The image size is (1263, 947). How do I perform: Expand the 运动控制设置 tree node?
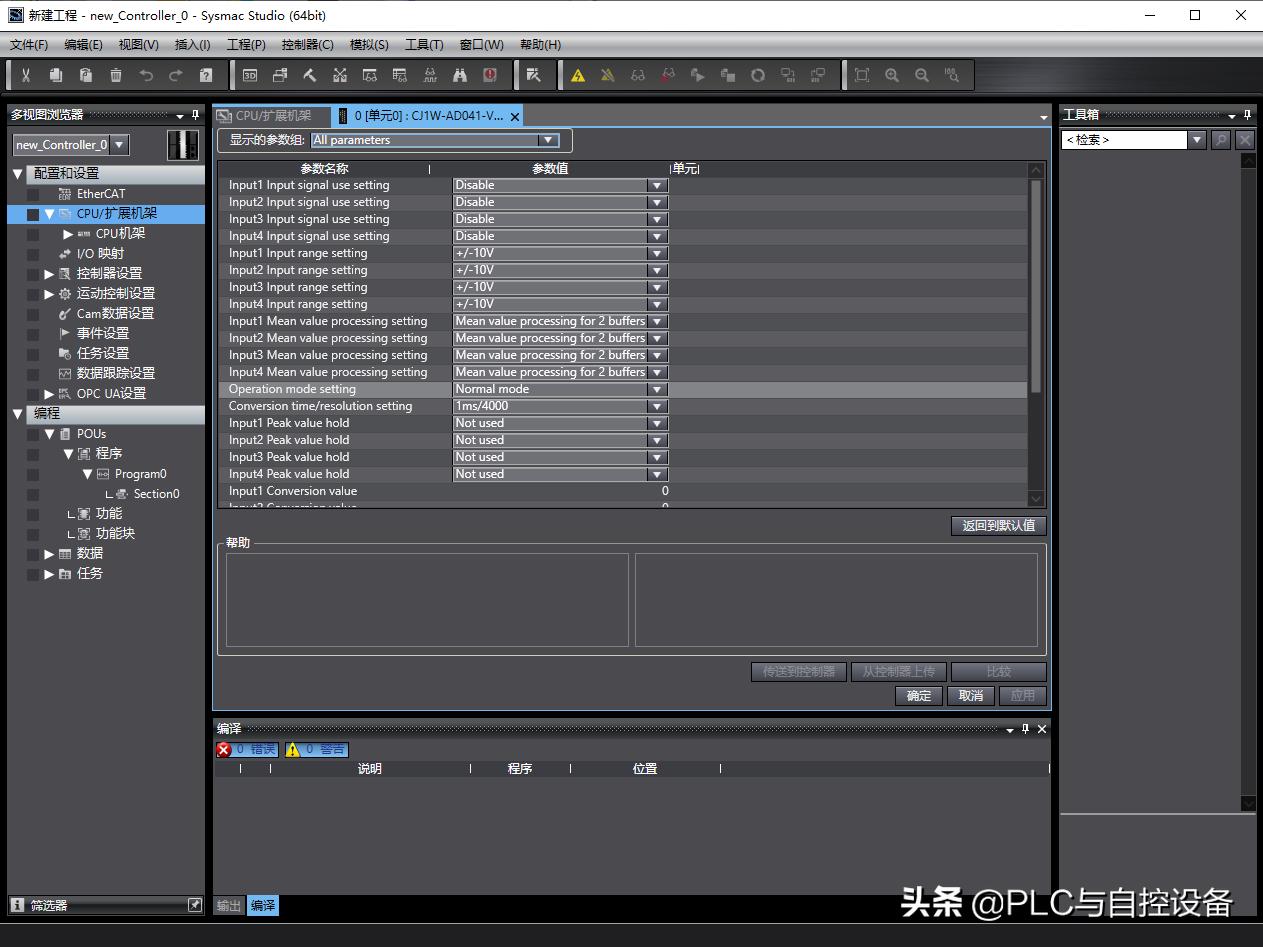49,294
